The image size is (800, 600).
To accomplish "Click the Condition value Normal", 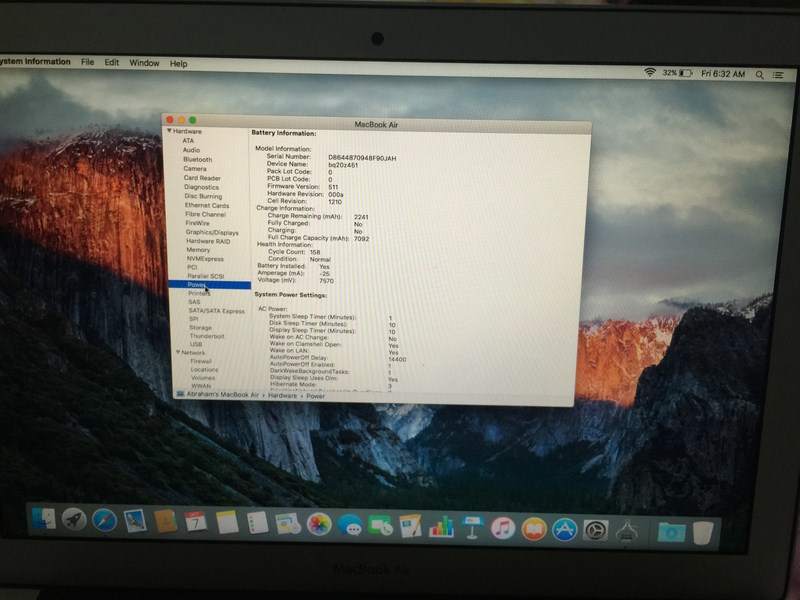I will coord(320,259).
